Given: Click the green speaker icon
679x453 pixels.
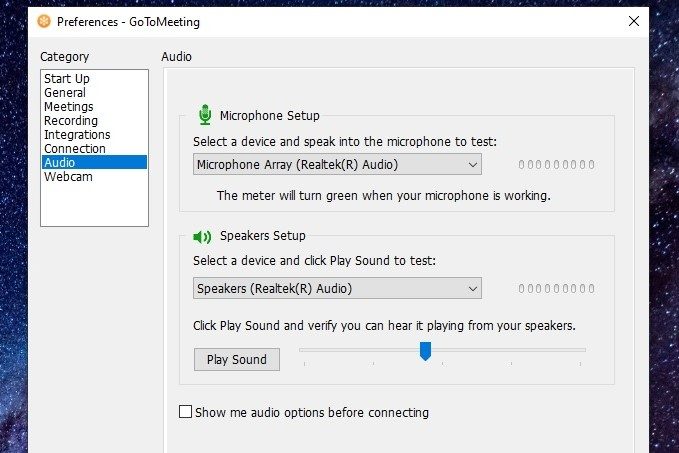Looking at the screenshot, I should point(202,236).
